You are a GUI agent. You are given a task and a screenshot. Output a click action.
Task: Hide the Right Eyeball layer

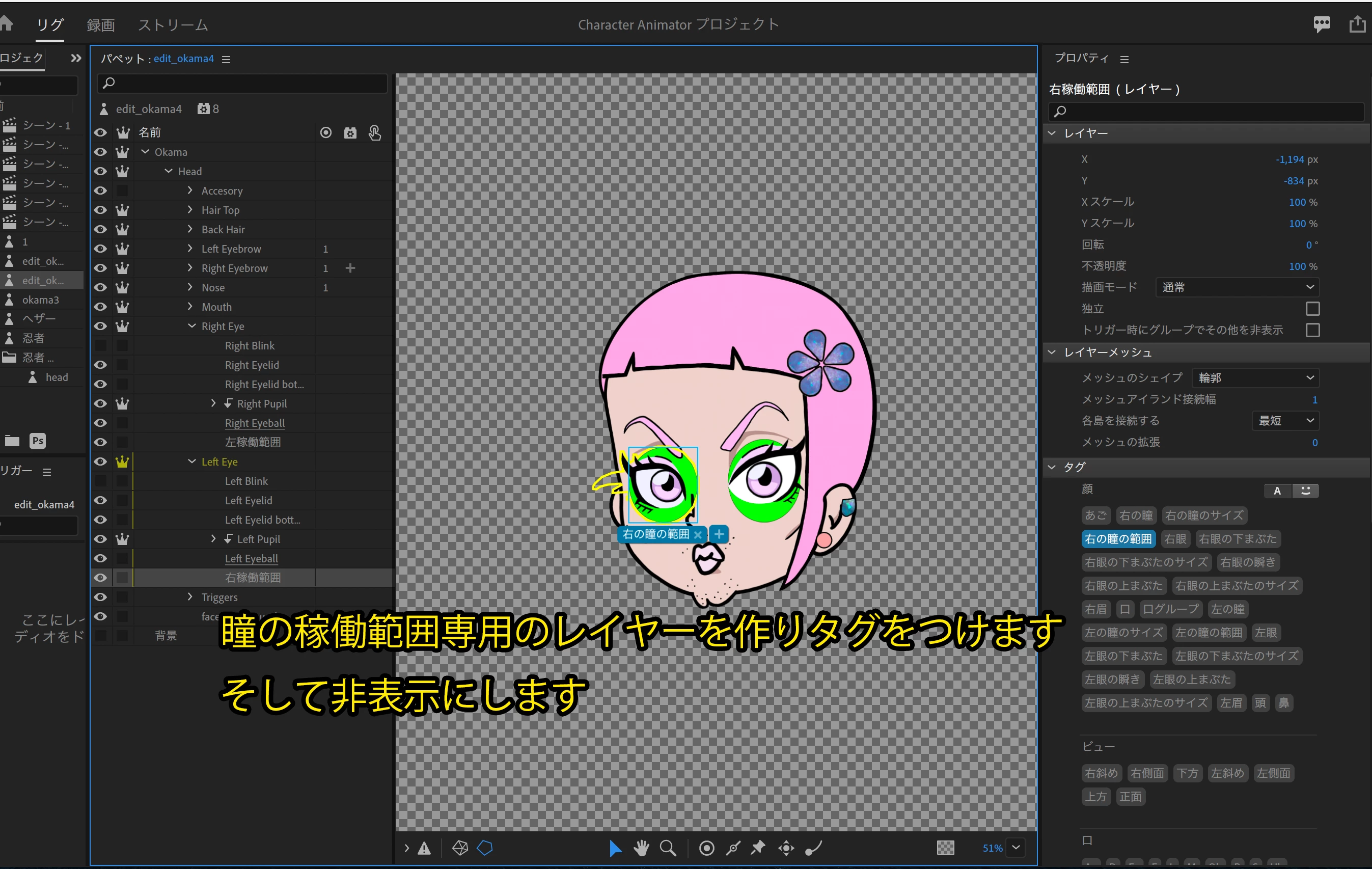100,423
